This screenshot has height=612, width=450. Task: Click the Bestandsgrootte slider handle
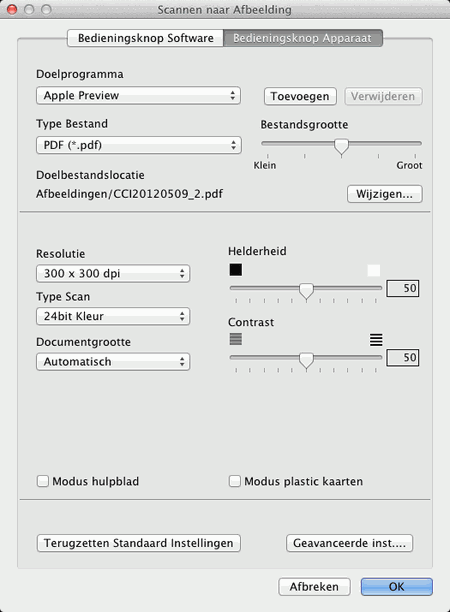click(x=342, y=147)
